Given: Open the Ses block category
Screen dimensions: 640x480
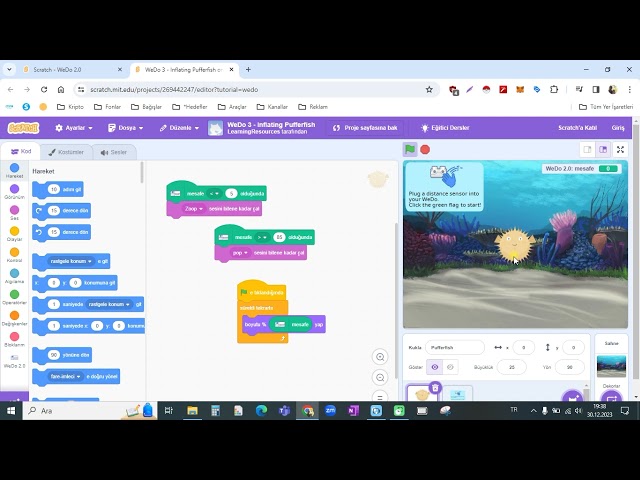Looking at the screenshot, I should click(14, 213).
